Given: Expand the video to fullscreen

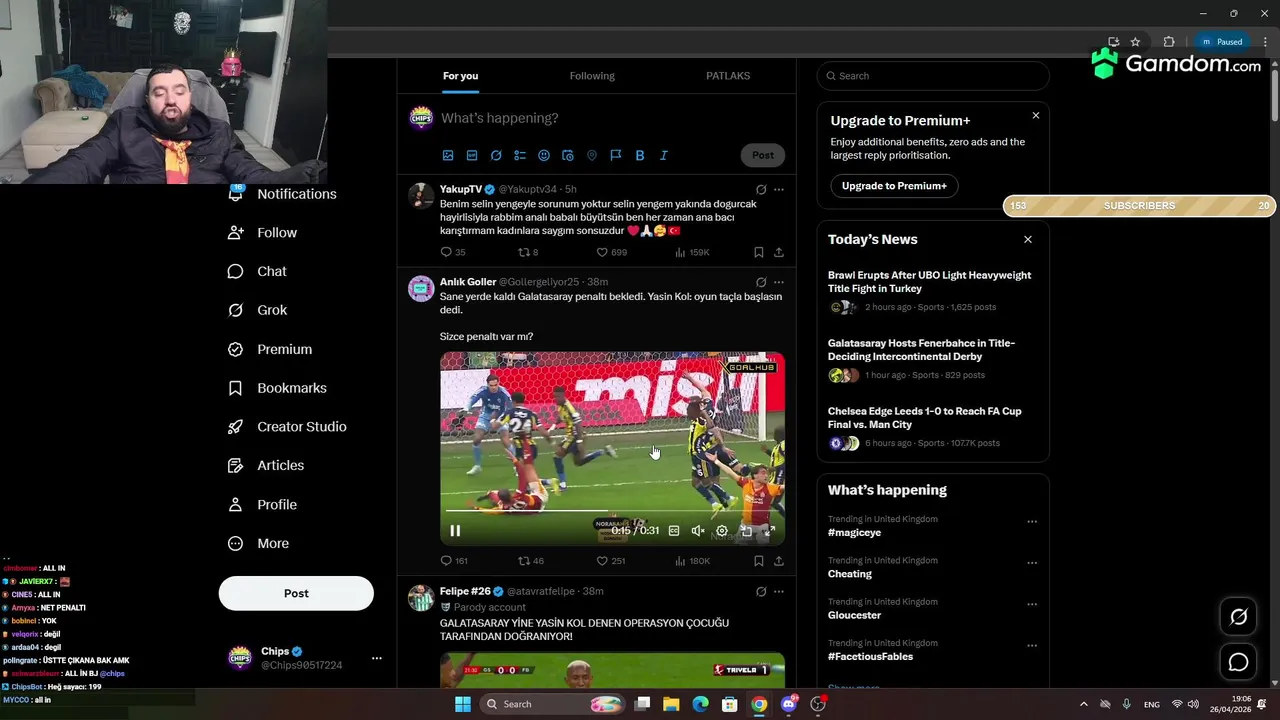Looking at the screenshot, I should [x=770, y=531].
